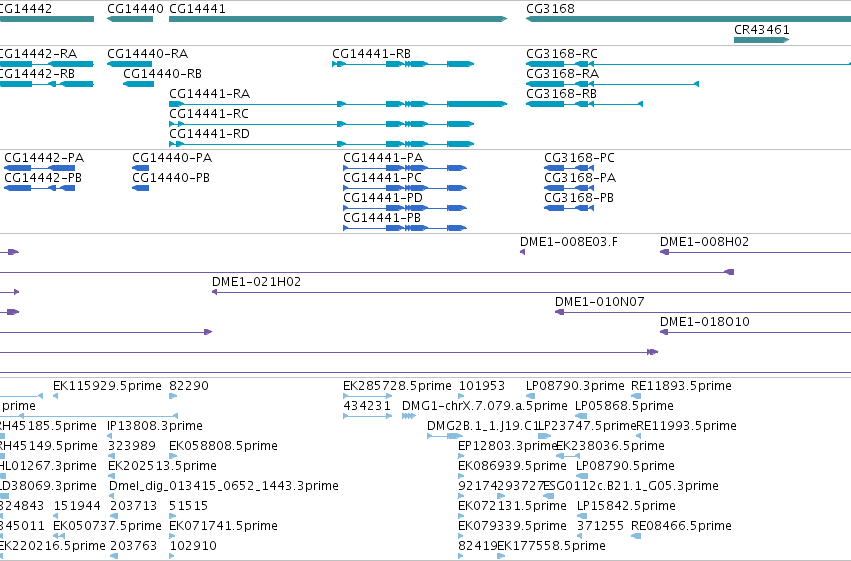Viewport: 851px width, 561px height.
Task: Click EST EK202513.5prime
Action: coord(162,466)
